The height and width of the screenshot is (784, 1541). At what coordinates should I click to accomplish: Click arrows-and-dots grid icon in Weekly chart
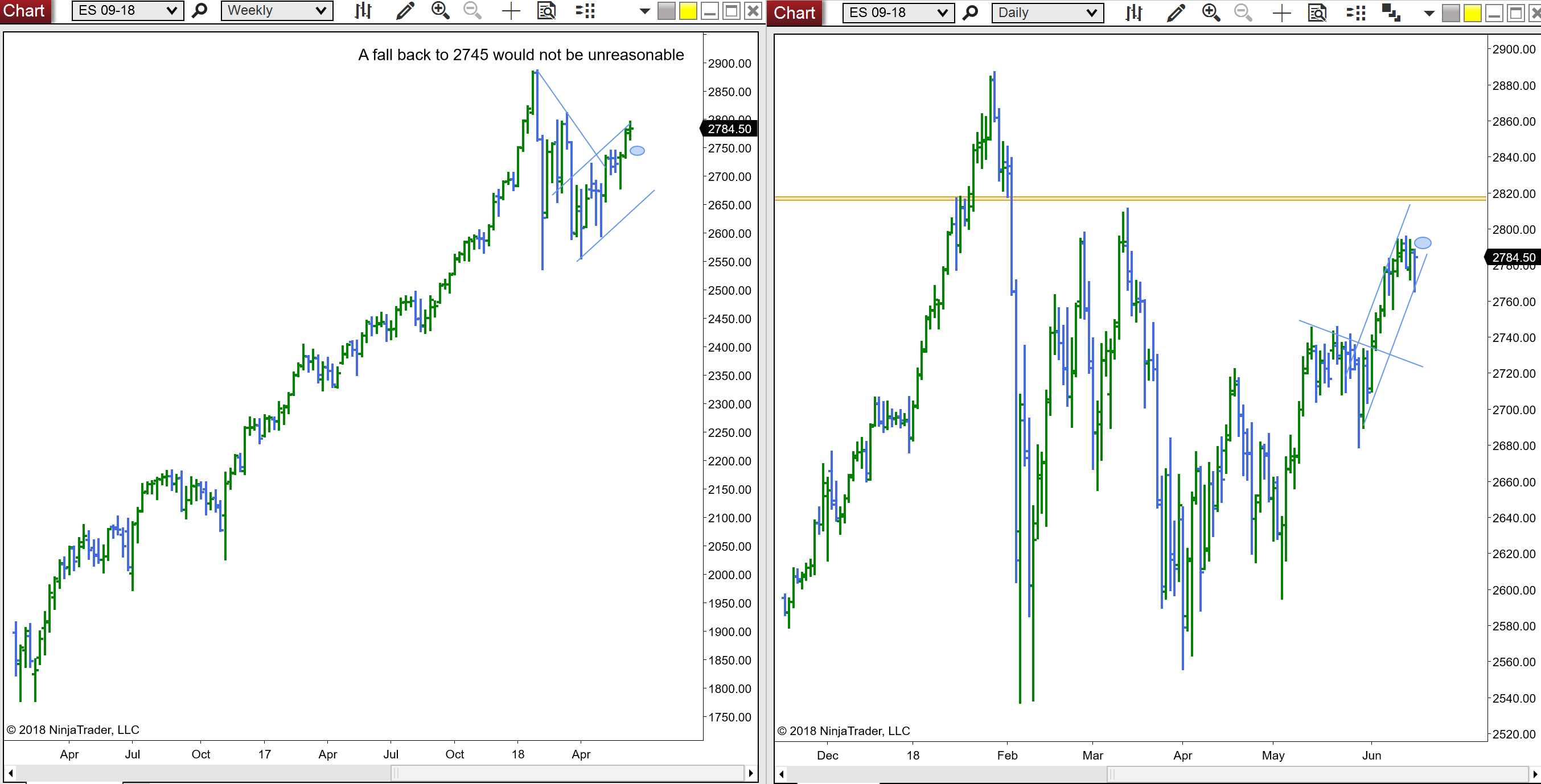585,11
